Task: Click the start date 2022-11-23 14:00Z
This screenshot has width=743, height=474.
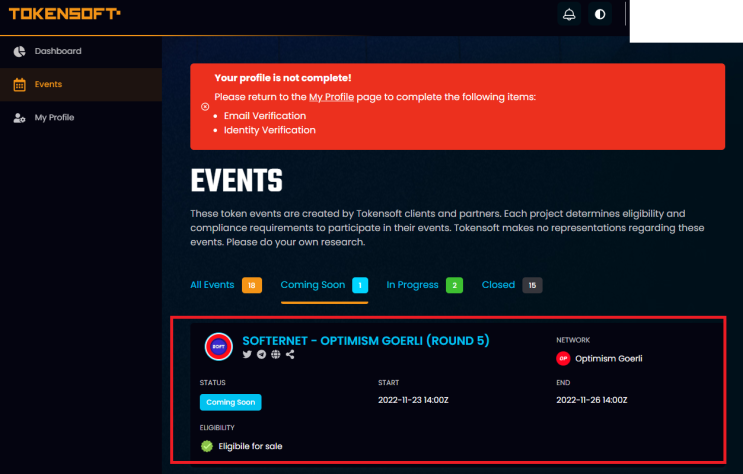Action: pyautogui.click(x=413, y=400)
